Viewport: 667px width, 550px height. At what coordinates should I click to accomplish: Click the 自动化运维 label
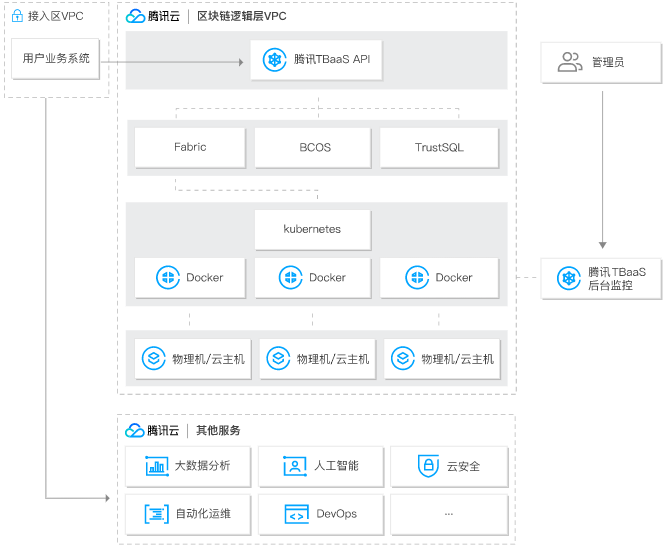click(x=203, y=514)
